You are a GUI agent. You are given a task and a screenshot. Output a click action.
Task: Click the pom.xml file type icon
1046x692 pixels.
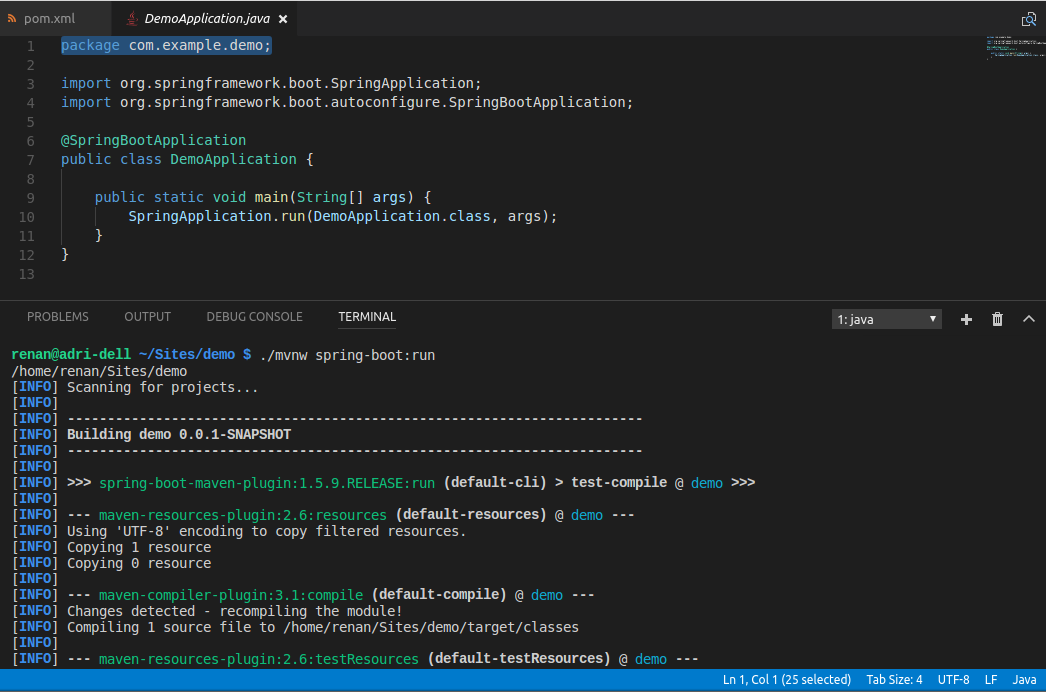tap(12, 19)
